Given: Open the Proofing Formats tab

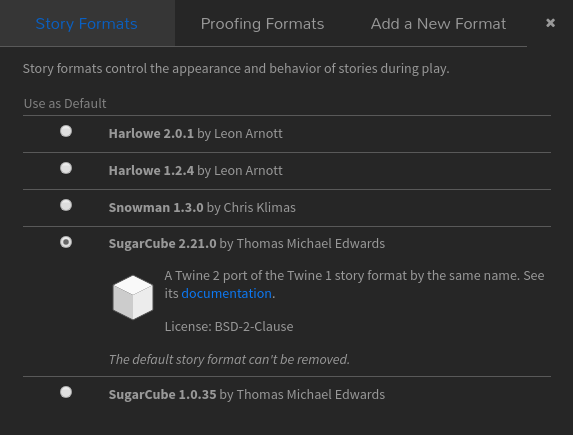Looking at the screenshot, I should click(262, 24).
